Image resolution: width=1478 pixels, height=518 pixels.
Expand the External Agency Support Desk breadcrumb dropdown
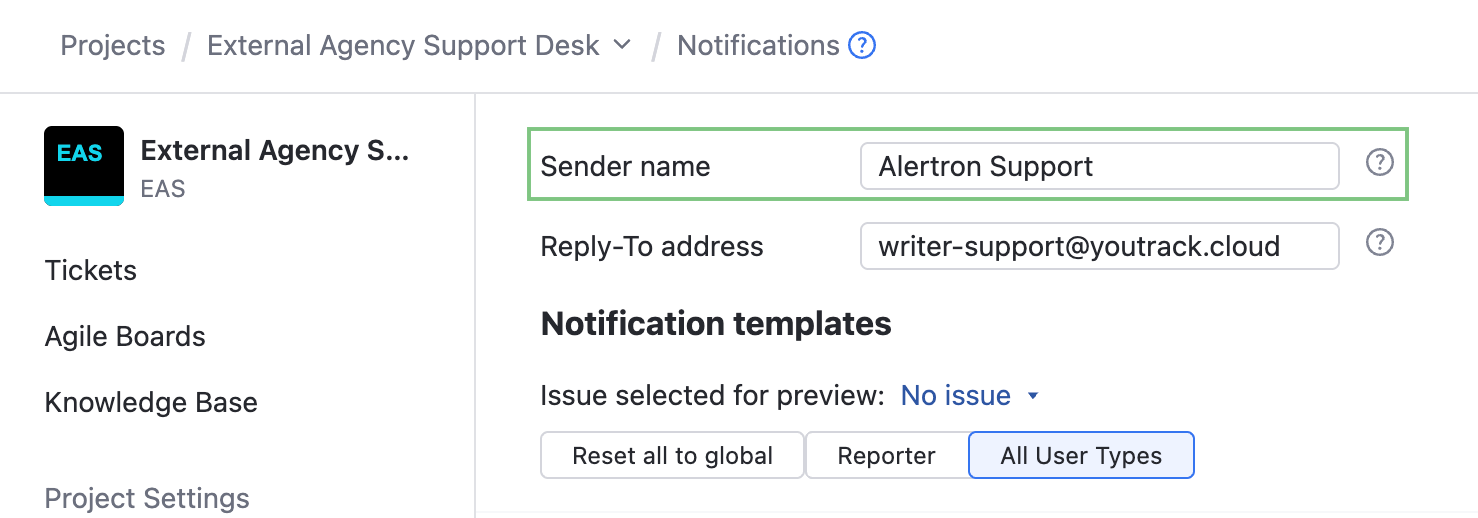(x=622, y=45)
